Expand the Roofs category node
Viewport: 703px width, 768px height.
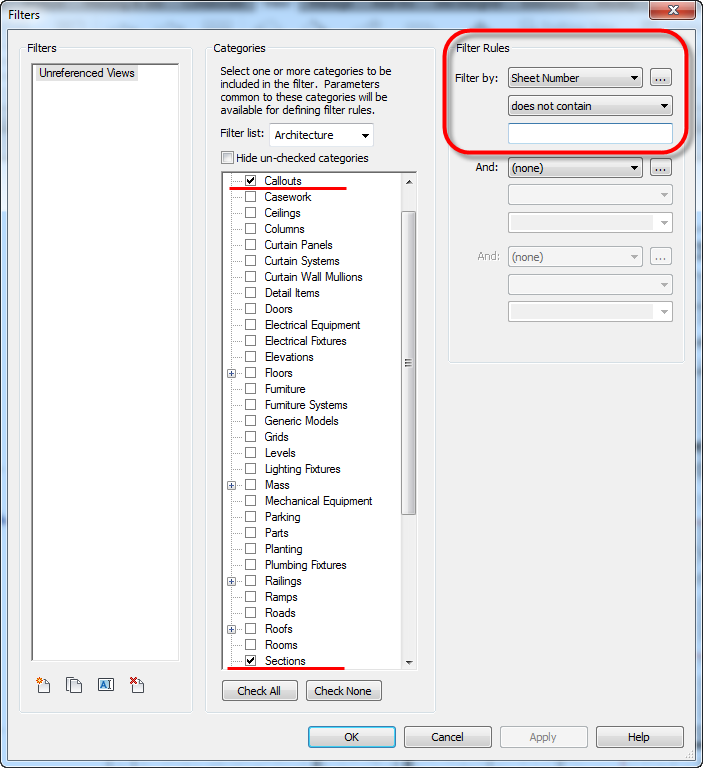click(232, 629)
